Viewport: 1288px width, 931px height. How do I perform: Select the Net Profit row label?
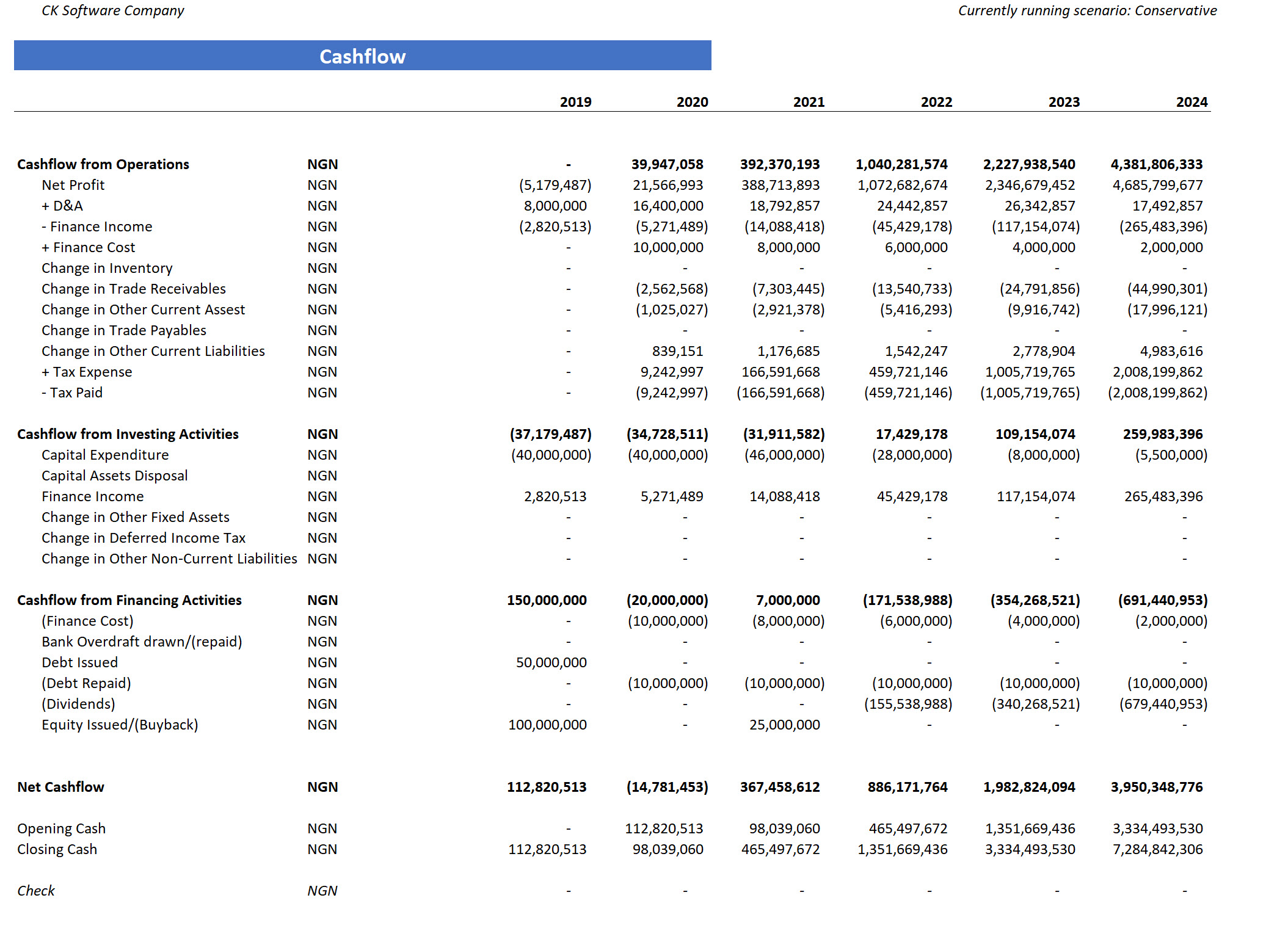click(73, 185)
